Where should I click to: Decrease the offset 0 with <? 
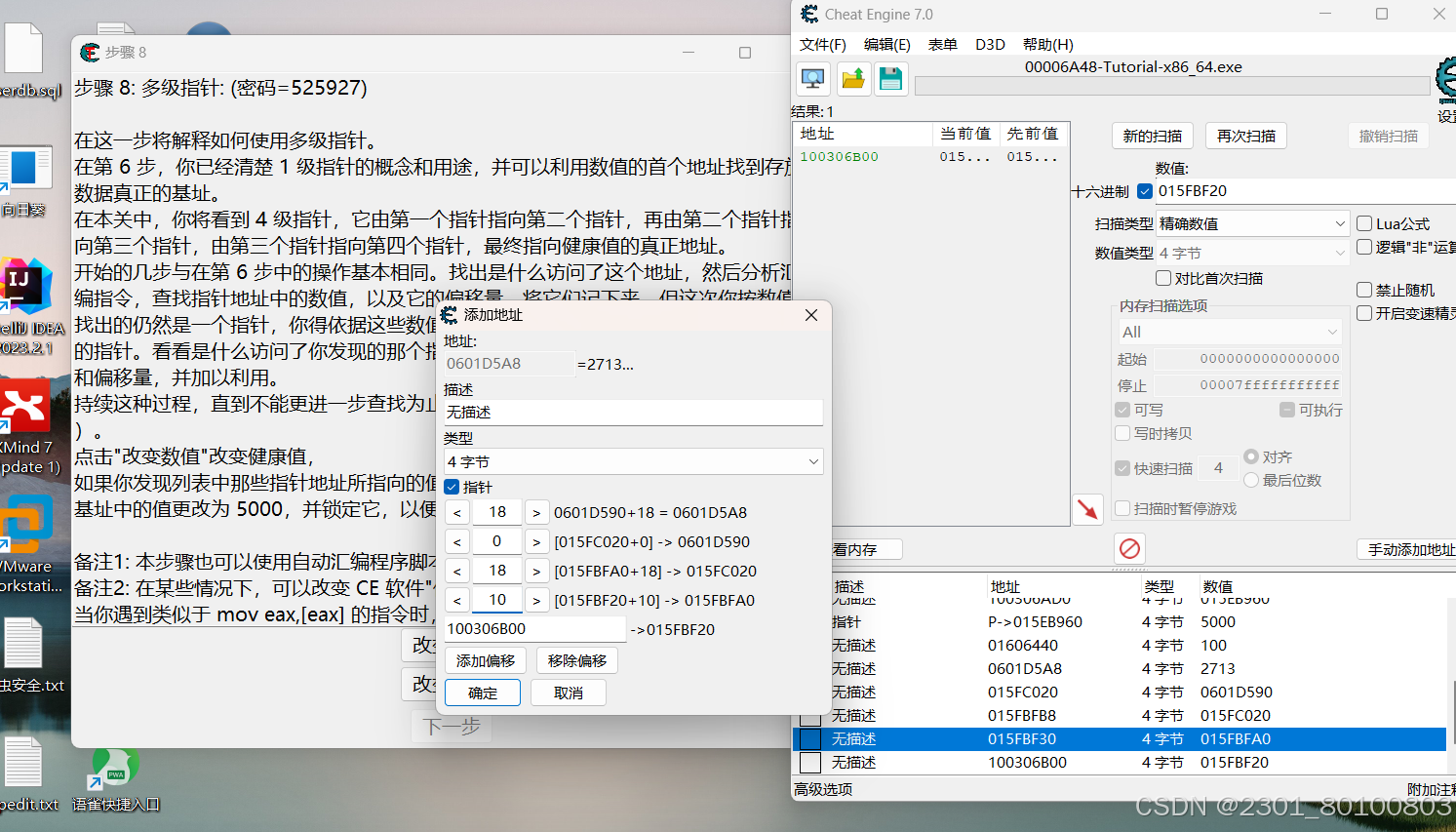pos(457,541)
